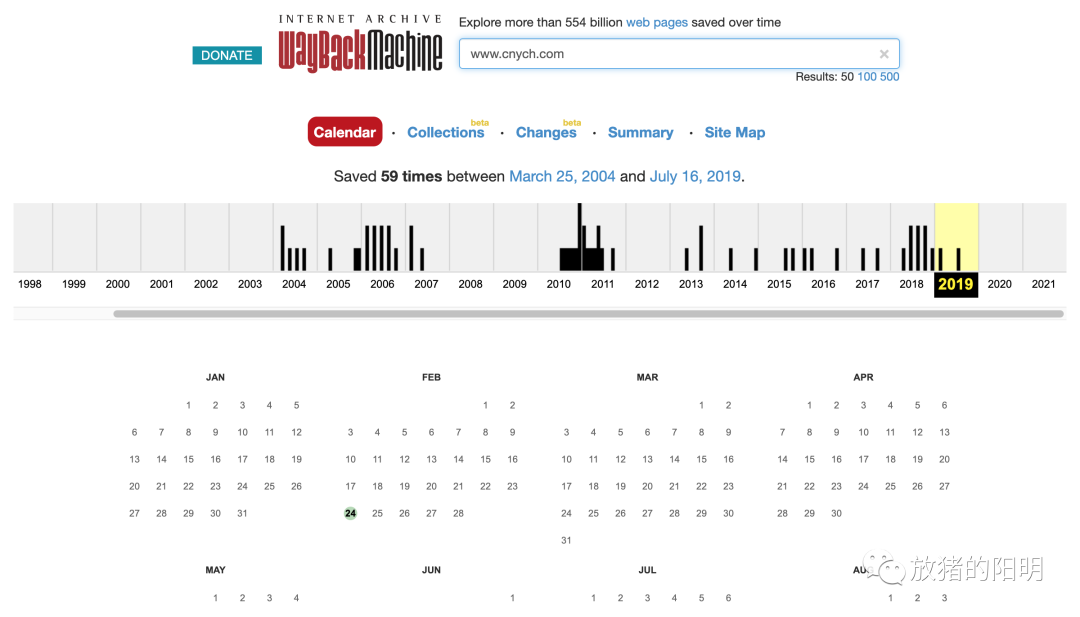The width and height of the screenshot is (1080, 617).
Task: Click April 30 in the calendar
Action: [x=836, y=513]
